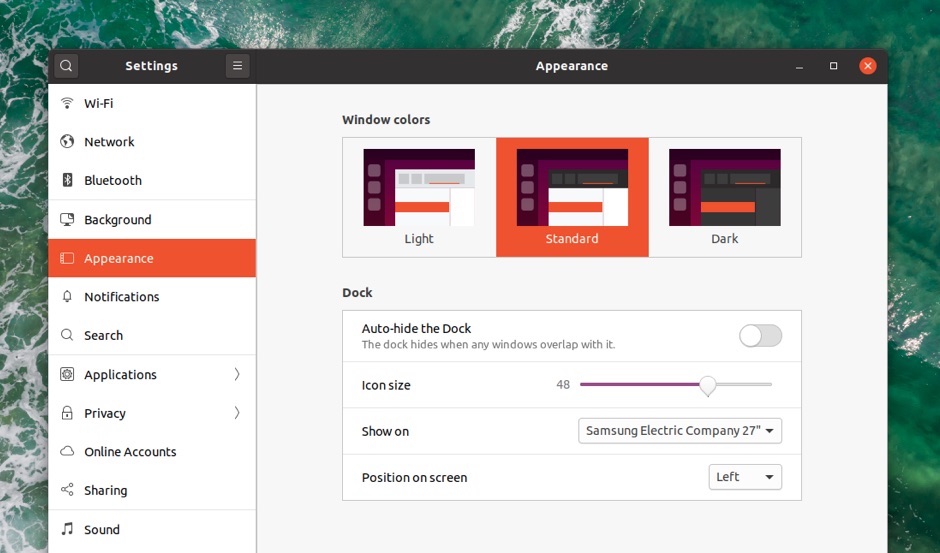Click the Wi-Fi icon in the sidebar

point(67,103)
